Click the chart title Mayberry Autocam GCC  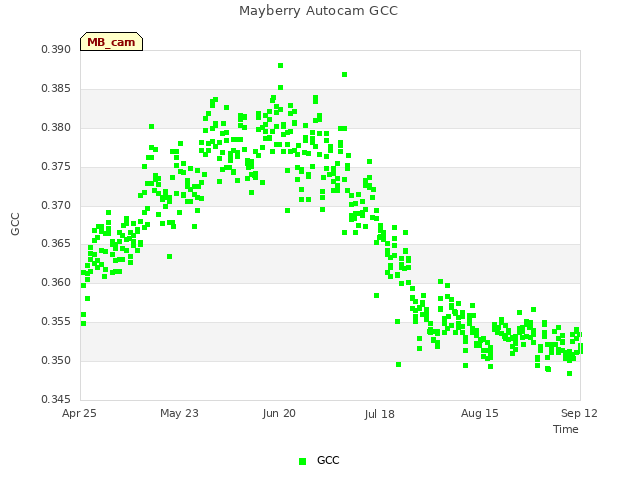318,11
